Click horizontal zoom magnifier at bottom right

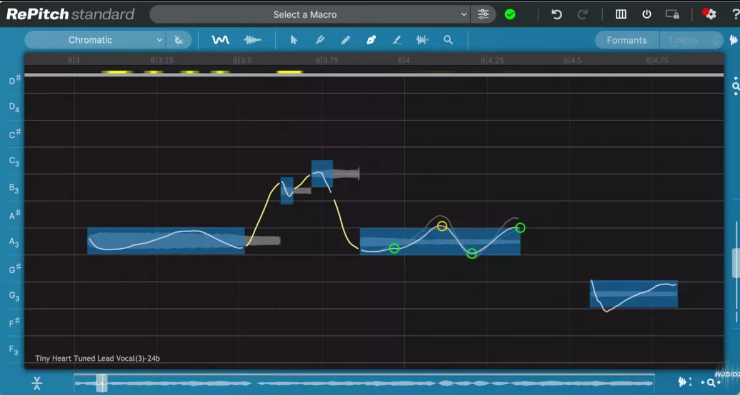(711, 383)
